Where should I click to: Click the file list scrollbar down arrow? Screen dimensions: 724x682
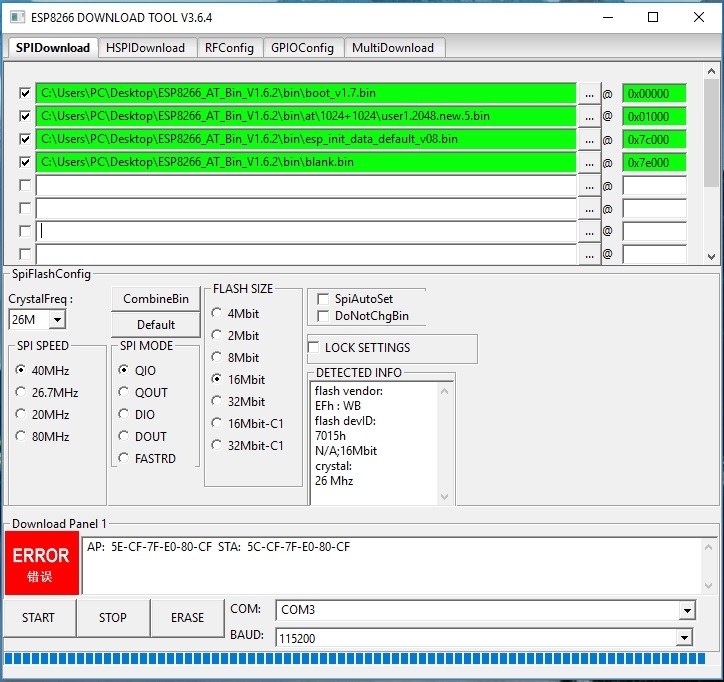pyautogui.click(x=711, y=257)
